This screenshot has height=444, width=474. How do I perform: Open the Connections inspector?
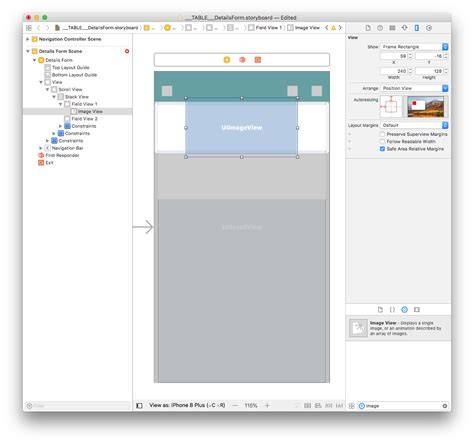(x=429, y=28)
